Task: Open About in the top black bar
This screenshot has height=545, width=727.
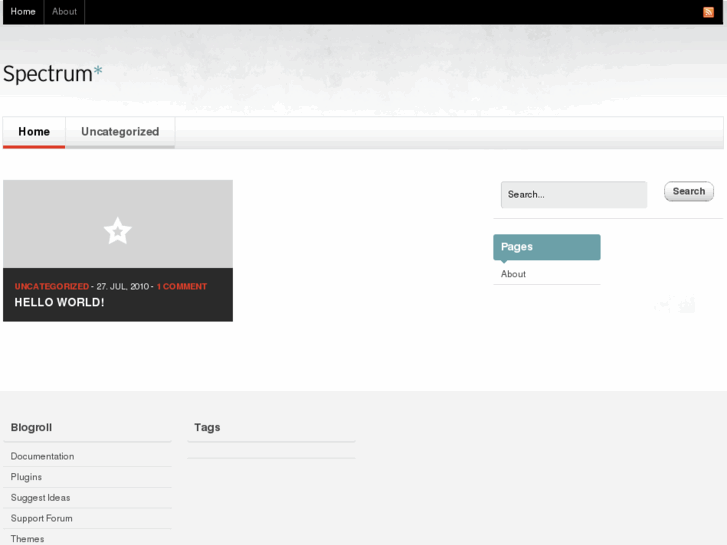Action: coord(64,12)
